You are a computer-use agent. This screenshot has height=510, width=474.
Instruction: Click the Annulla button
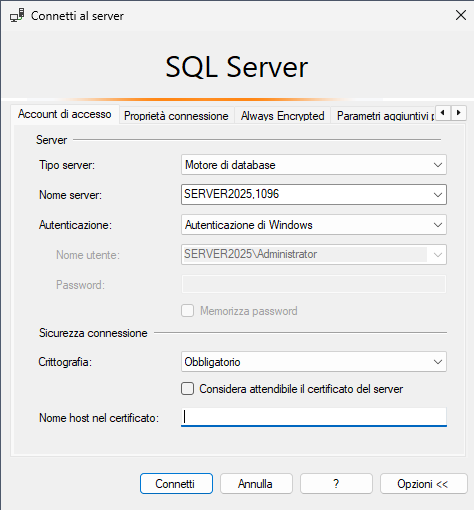[x=256, y=483]
